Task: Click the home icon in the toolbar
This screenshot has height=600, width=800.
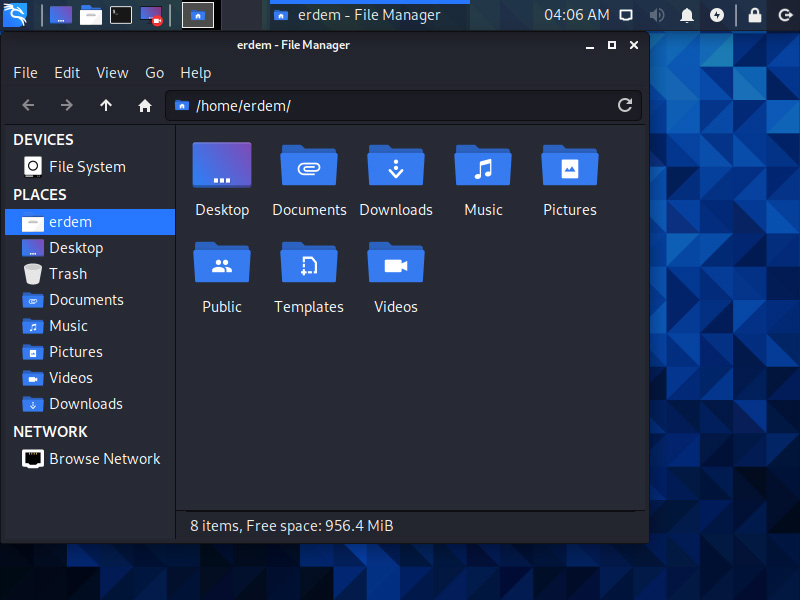Action: tap(144, 105)
